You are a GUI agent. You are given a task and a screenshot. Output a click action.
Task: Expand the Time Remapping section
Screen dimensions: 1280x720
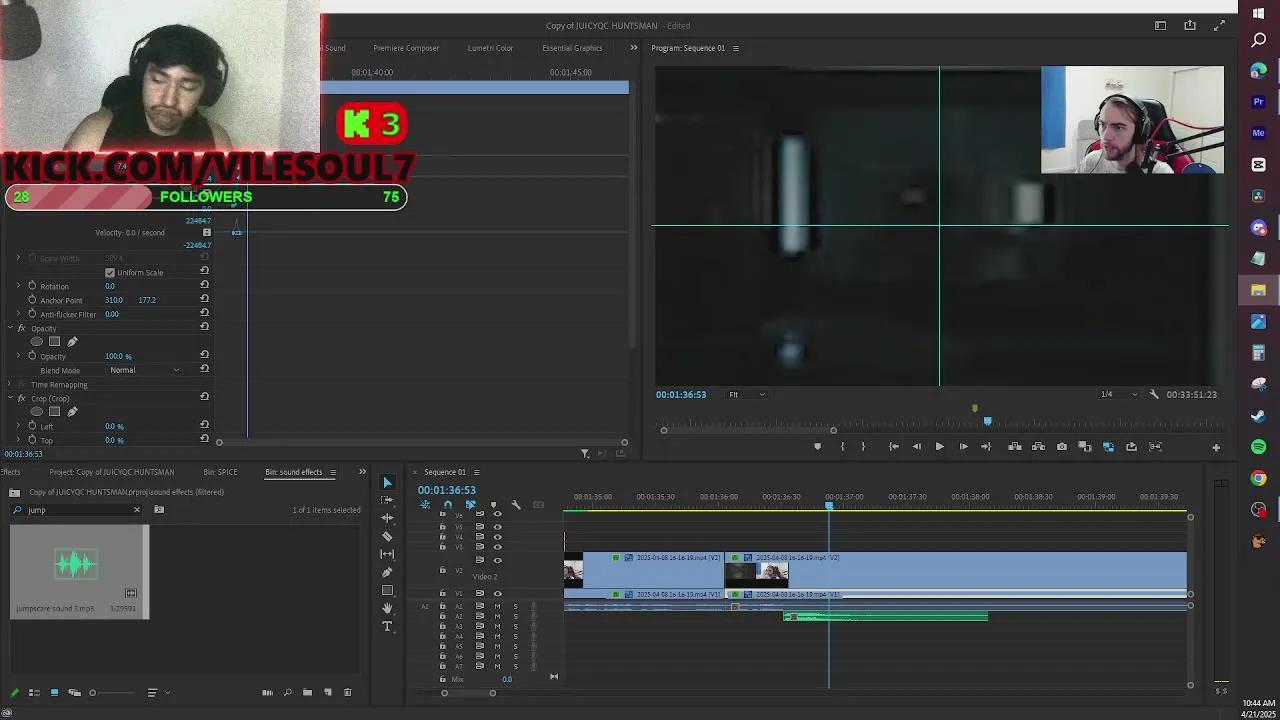(x=9, y=384)
